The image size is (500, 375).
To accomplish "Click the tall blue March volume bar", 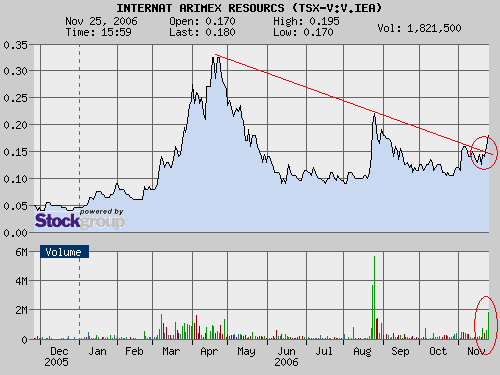I will (161, 327).
